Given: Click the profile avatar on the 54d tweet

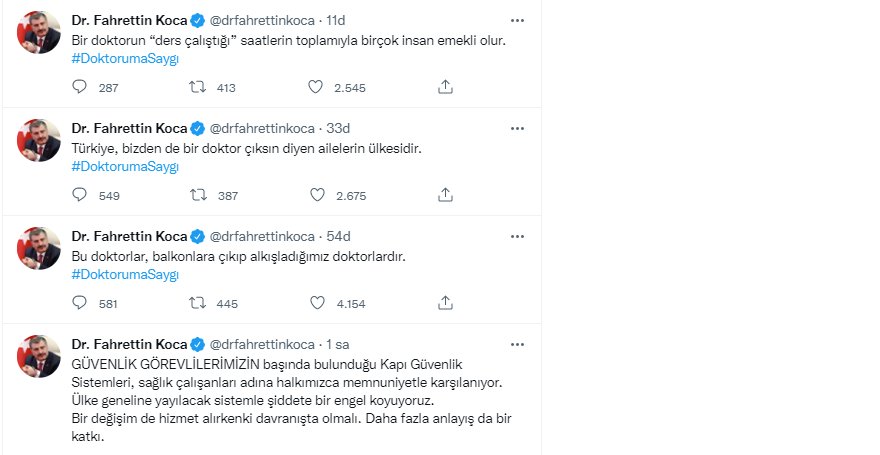Looking at the screenshot, I should tap(41, 248).
